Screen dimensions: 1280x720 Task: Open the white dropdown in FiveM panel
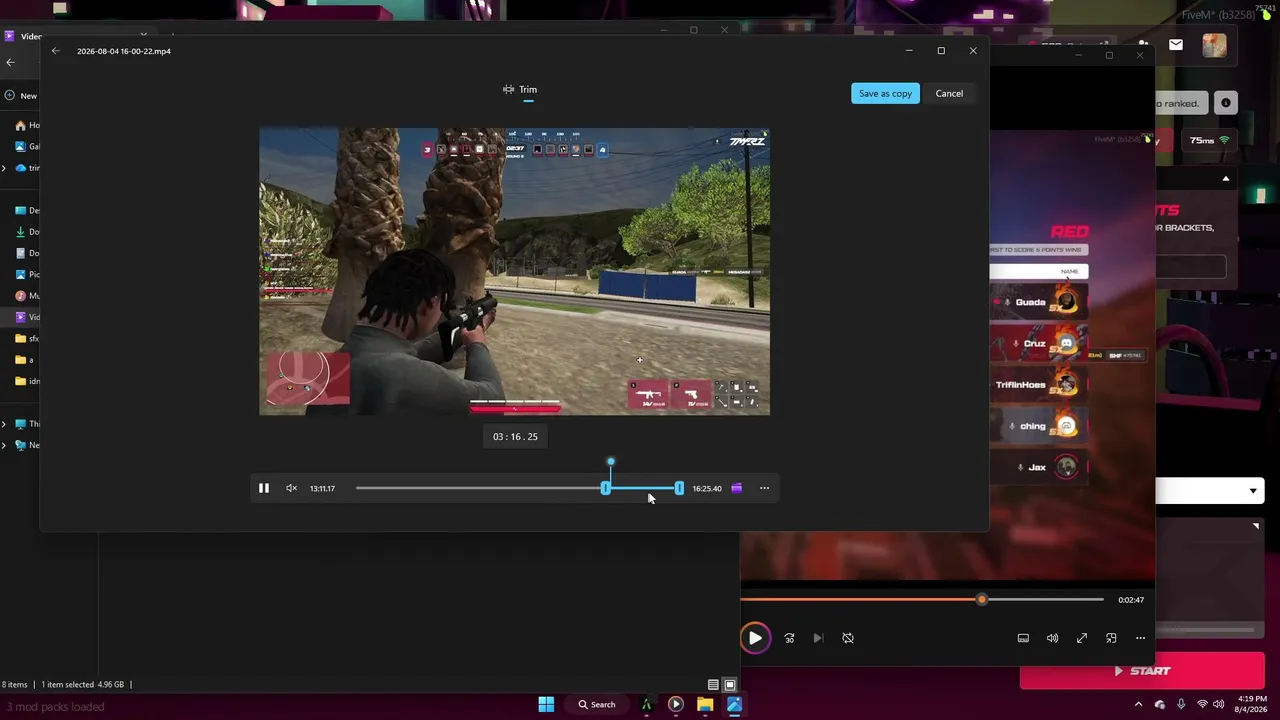[1208, 491]
